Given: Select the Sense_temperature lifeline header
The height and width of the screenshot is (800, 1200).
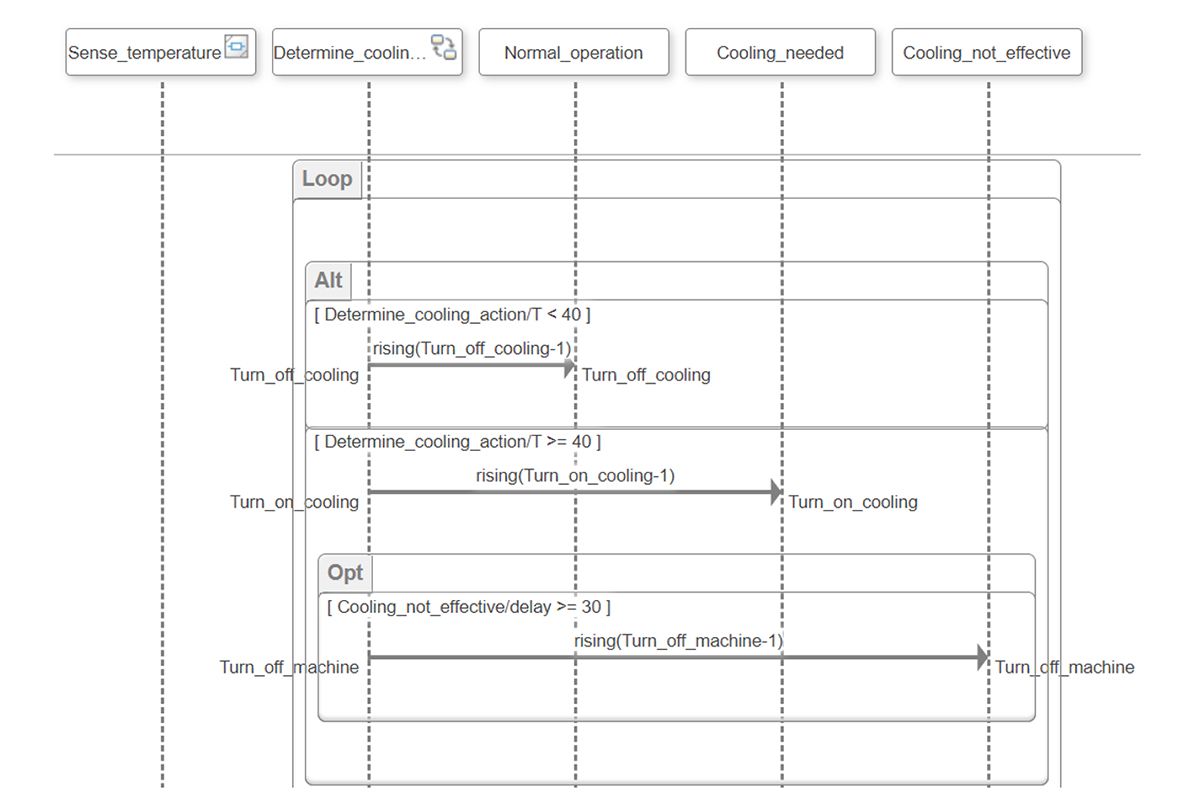Looking at the screenshot, I should [x=145, y=51].
